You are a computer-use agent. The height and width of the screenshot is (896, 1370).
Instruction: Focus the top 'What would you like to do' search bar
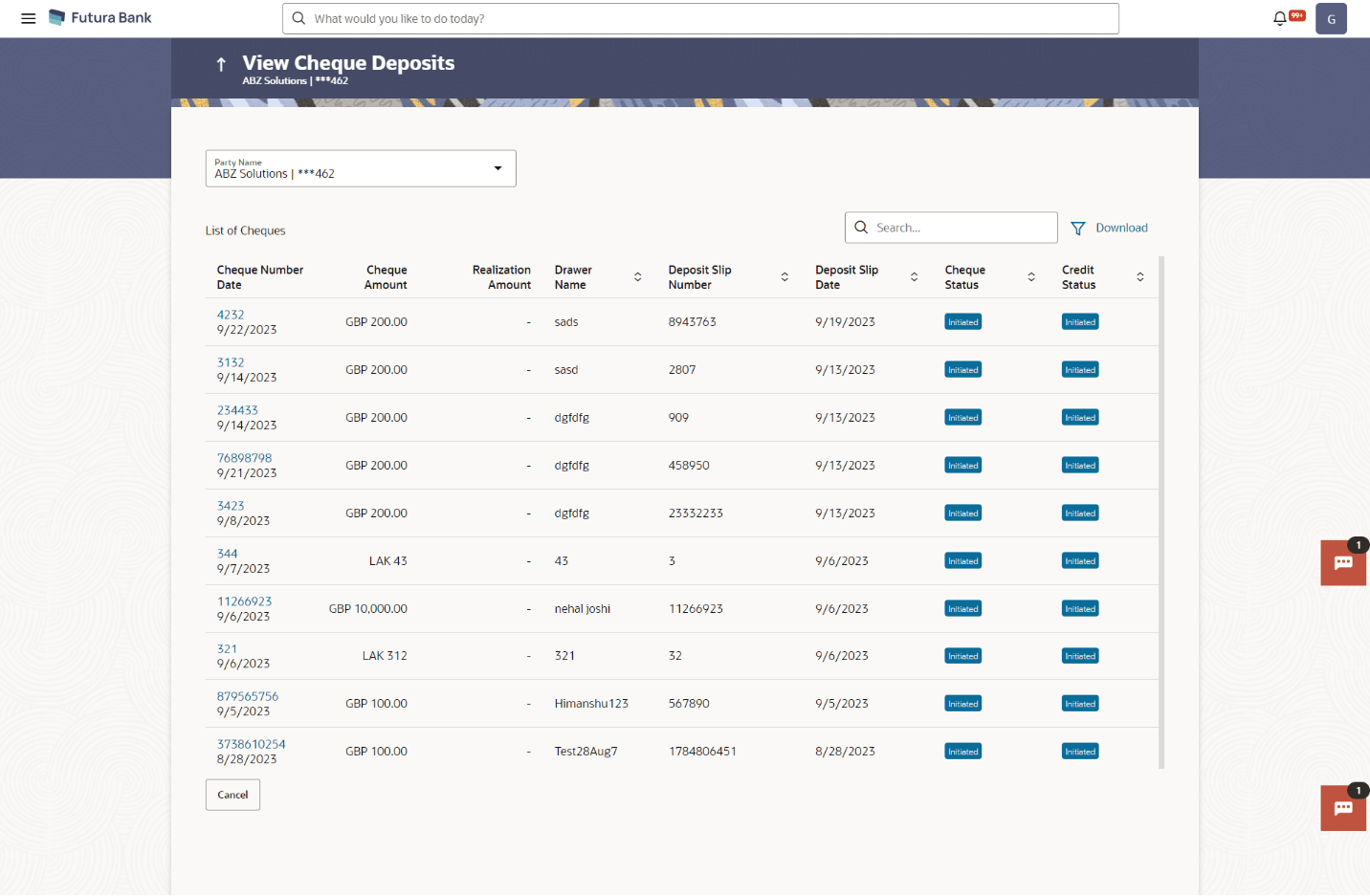[700, 19]
